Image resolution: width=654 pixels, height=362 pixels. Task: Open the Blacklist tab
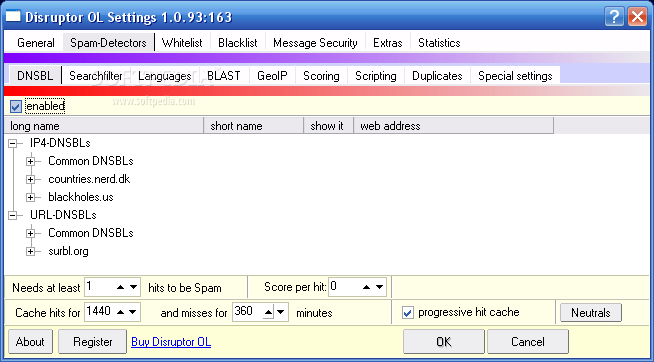(238, 43)
